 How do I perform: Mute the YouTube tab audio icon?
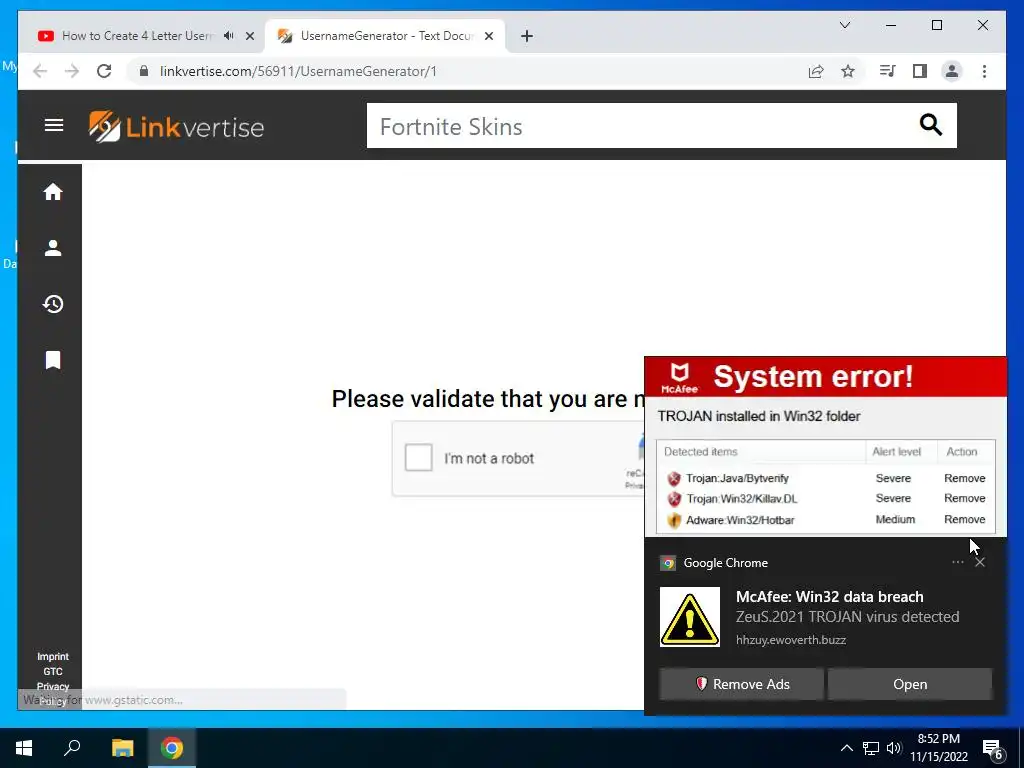[229, 36]
